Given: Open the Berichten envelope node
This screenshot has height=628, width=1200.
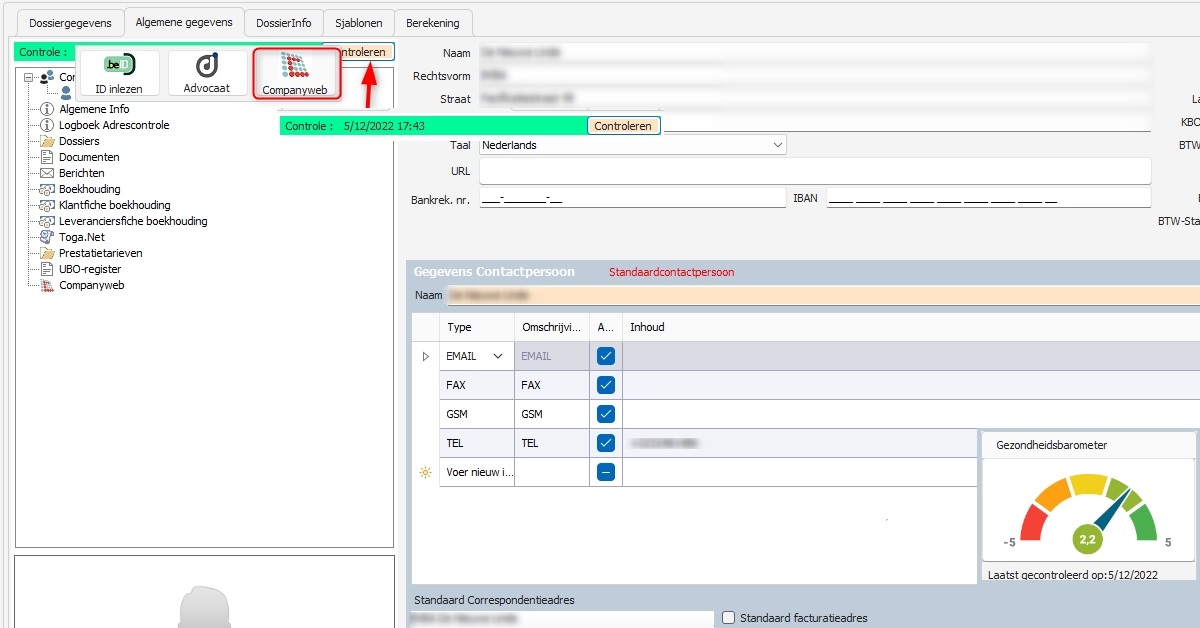Looking at the screenshot, I should point(82,173).
